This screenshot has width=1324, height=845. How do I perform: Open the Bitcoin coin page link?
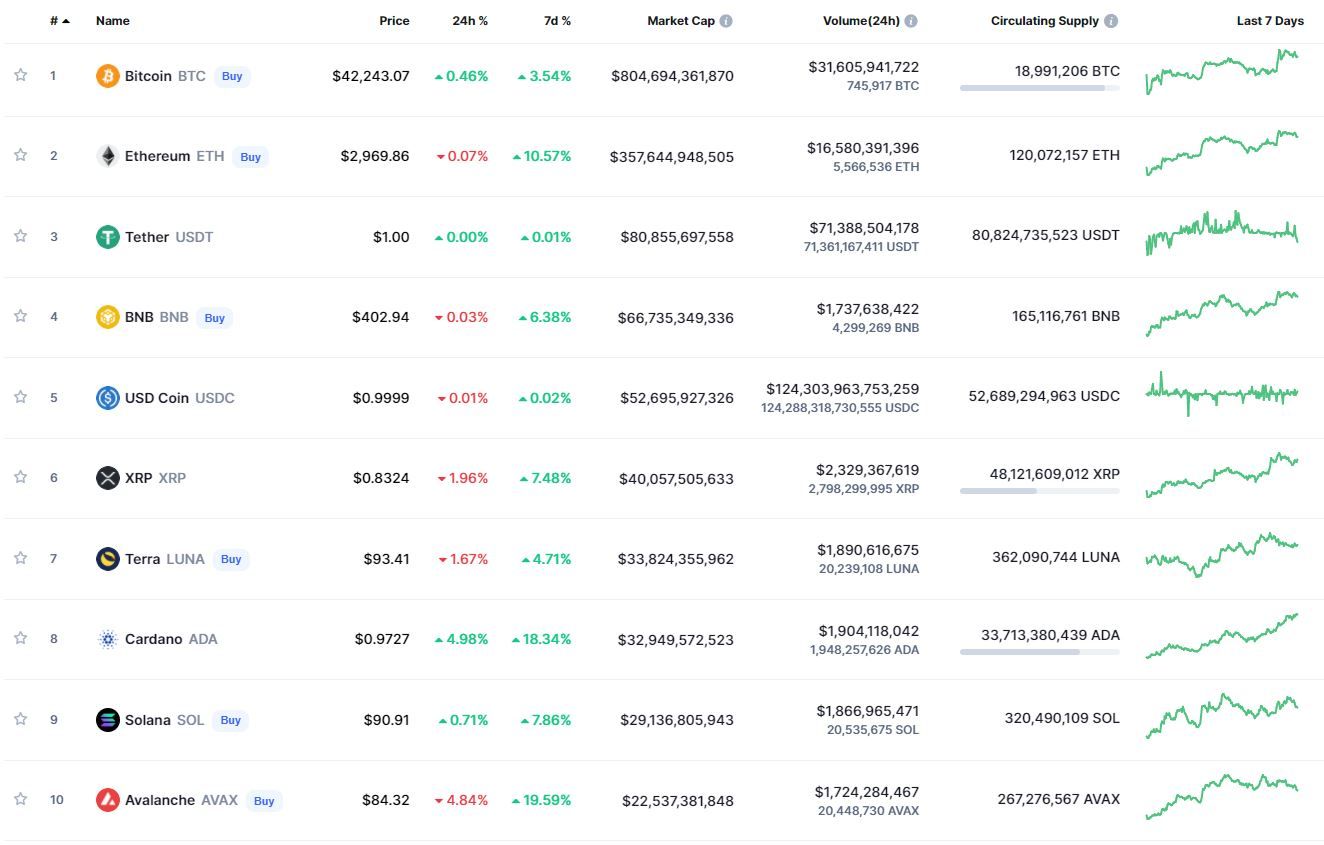(x=165, y=76)
